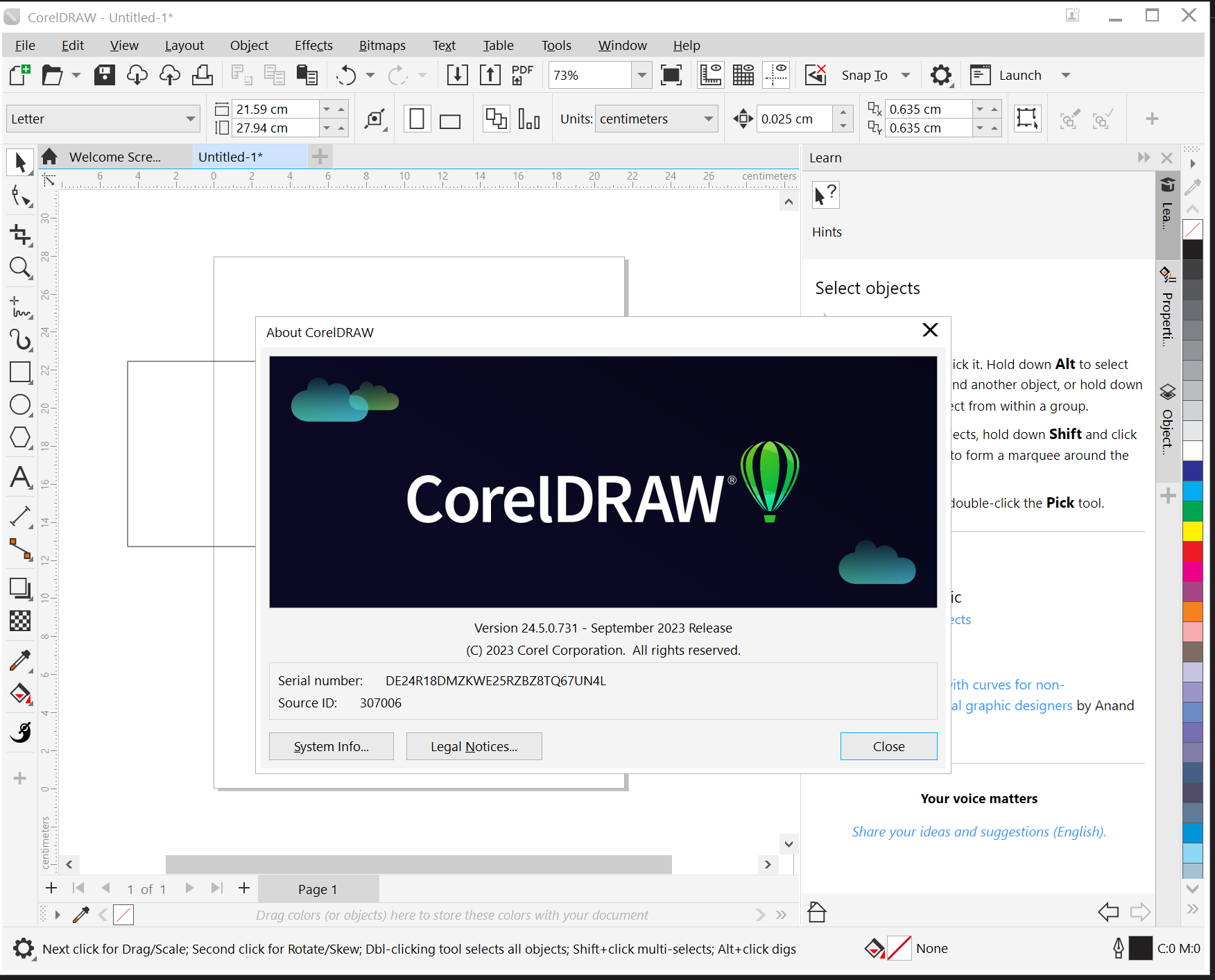
Task: Select the Pick tool in toolbox
Action: pos(20,163)
